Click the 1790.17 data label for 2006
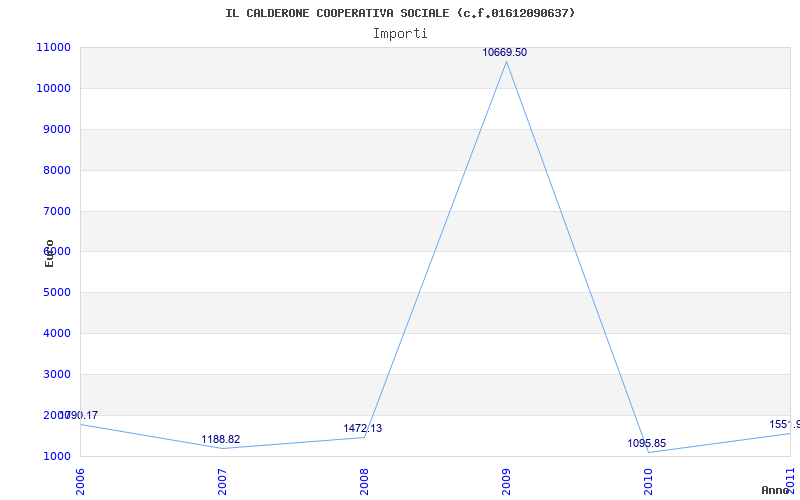The height and width of the screenshot is (500, 800). 79,415
